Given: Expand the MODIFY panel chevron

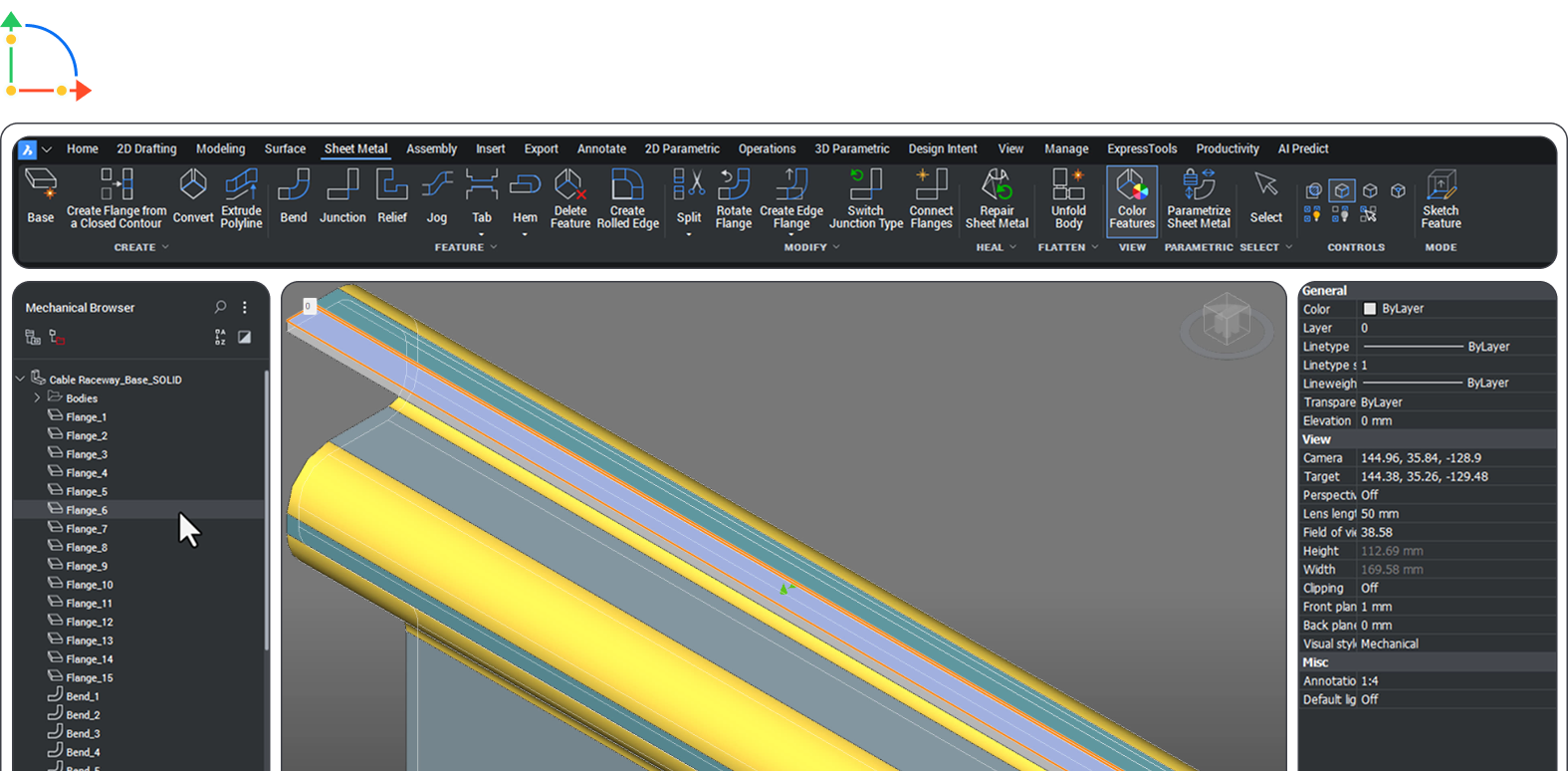Looking at the screenshot, I should pyautogui.click(x=836, y=247).
